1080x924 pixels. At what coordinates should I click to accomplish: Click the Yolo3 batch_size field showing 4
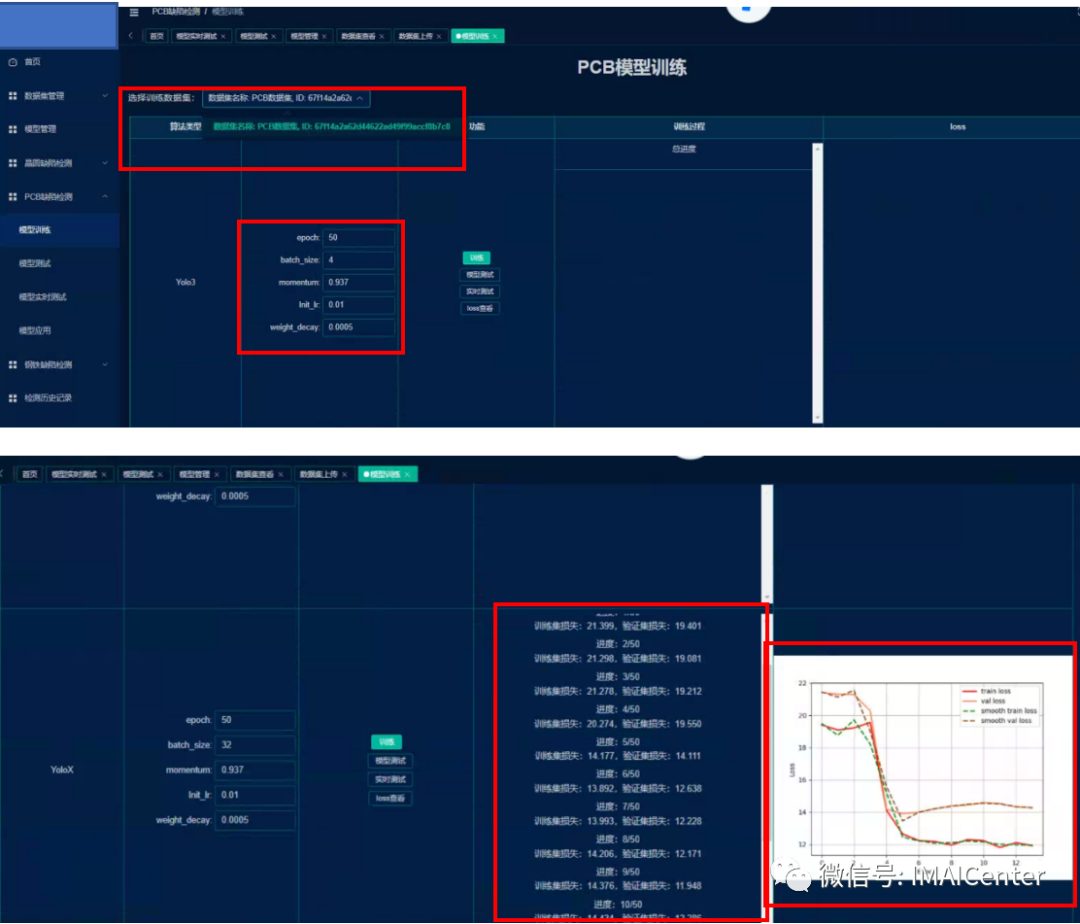click(359, 260)
